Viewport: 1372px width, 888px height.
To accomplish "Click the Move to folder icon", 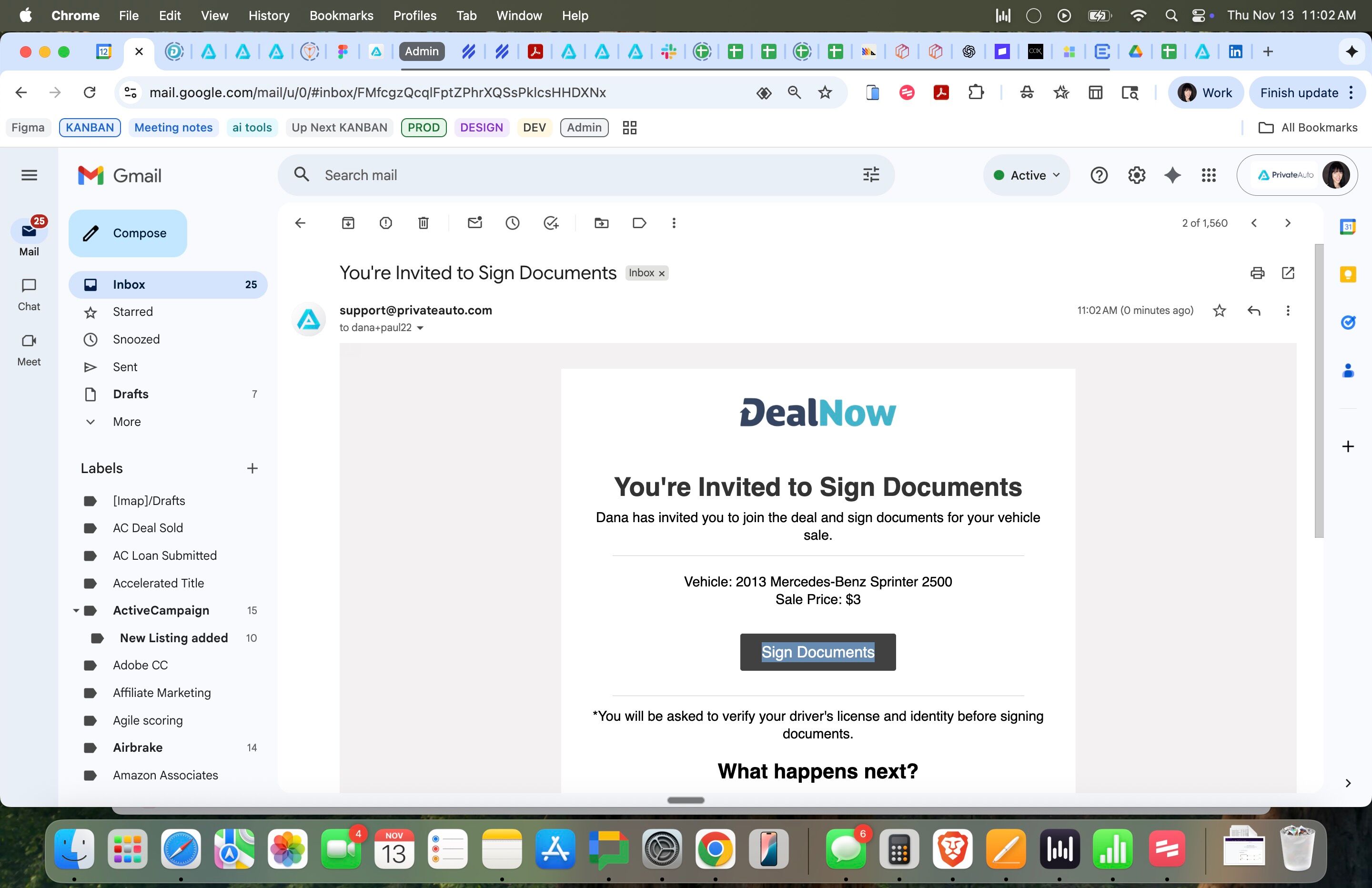I will tap(601, 223).
